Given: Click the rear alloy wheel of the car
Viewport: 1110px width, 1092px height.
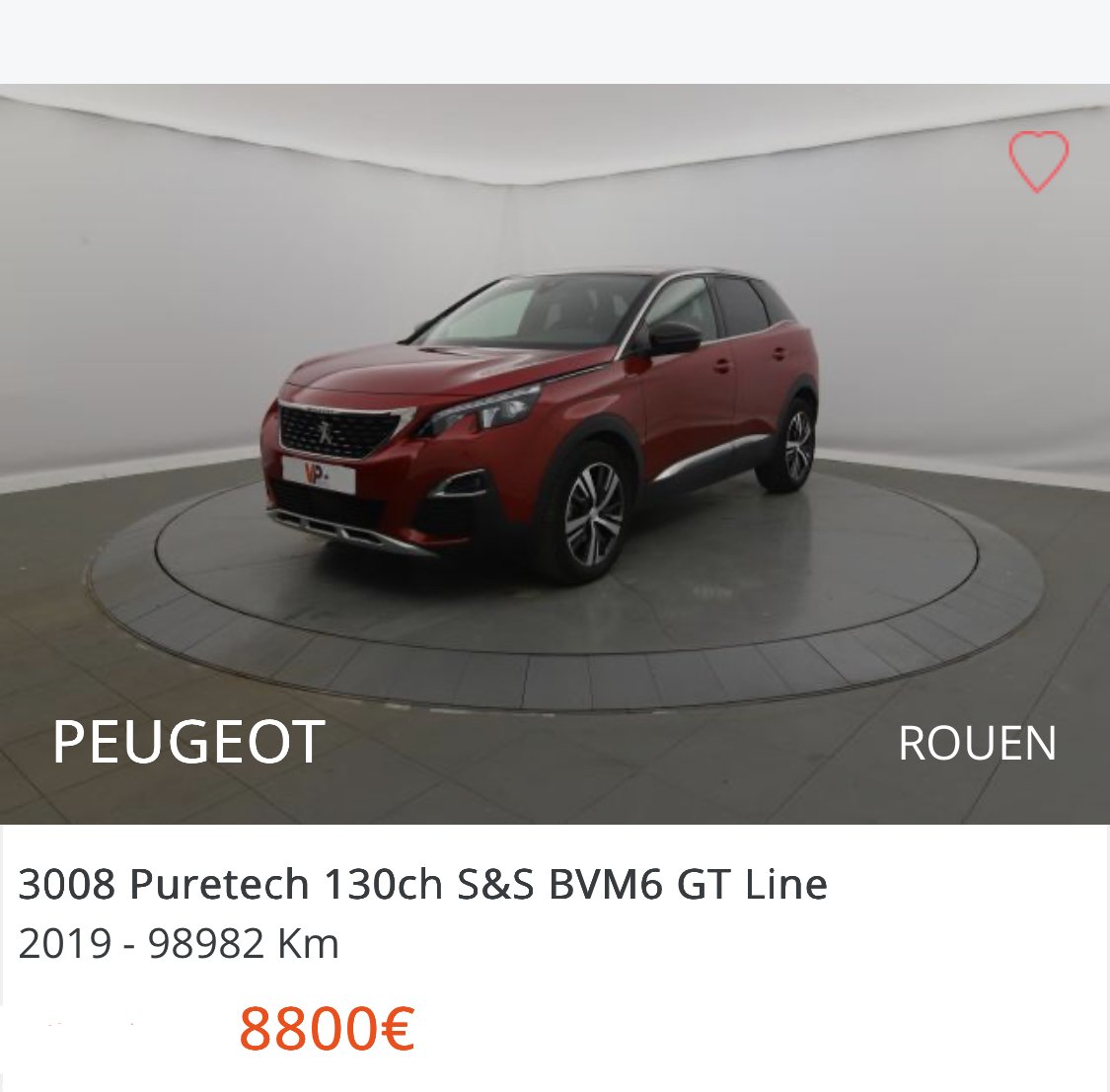Looking at the screenshot, I should pyautogui.click(x=797, y=447).
